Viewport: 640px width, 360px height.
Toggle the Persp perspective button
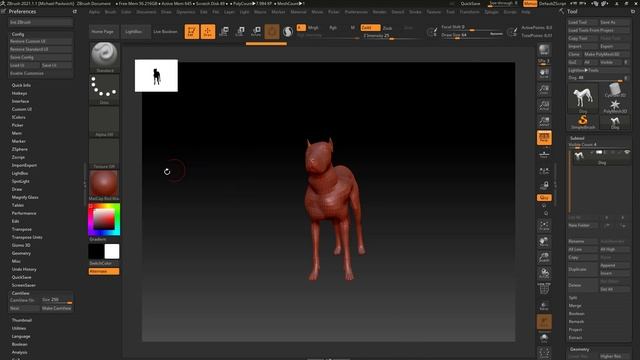tap(544, 138)
